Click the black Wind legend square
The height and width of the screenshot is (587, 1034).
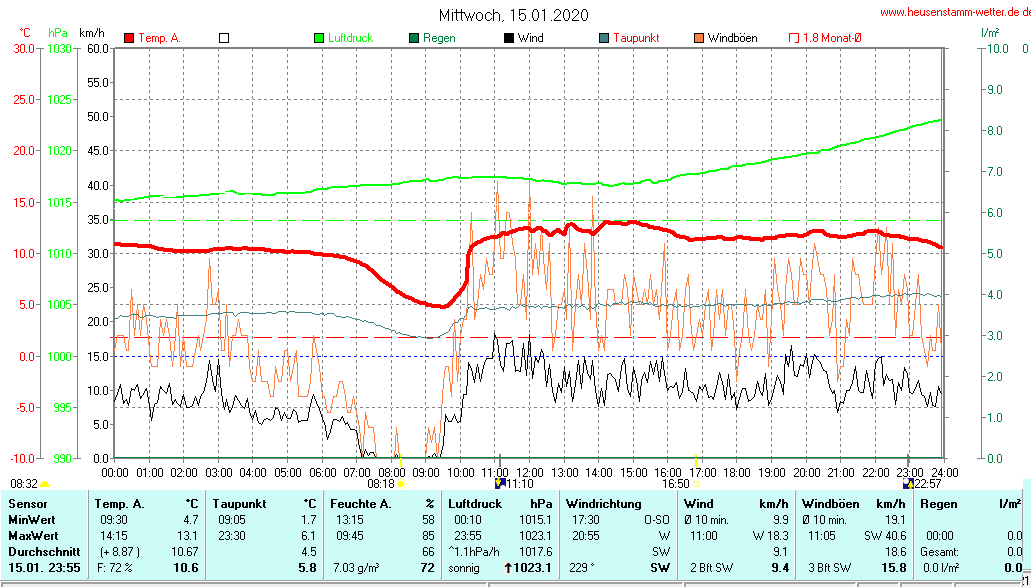point(508,38)
